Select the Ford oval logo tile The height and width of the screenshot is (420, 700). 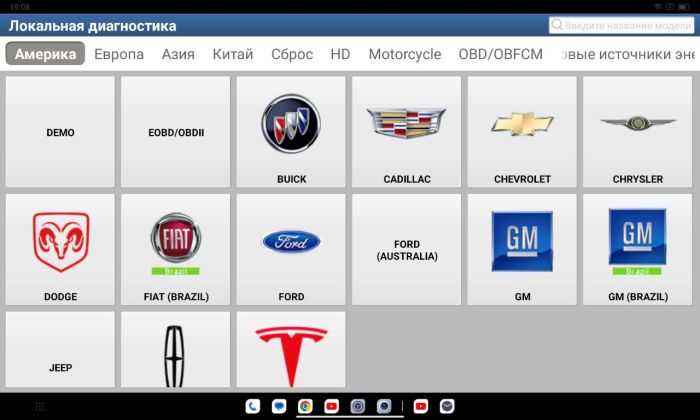(291, 250)
